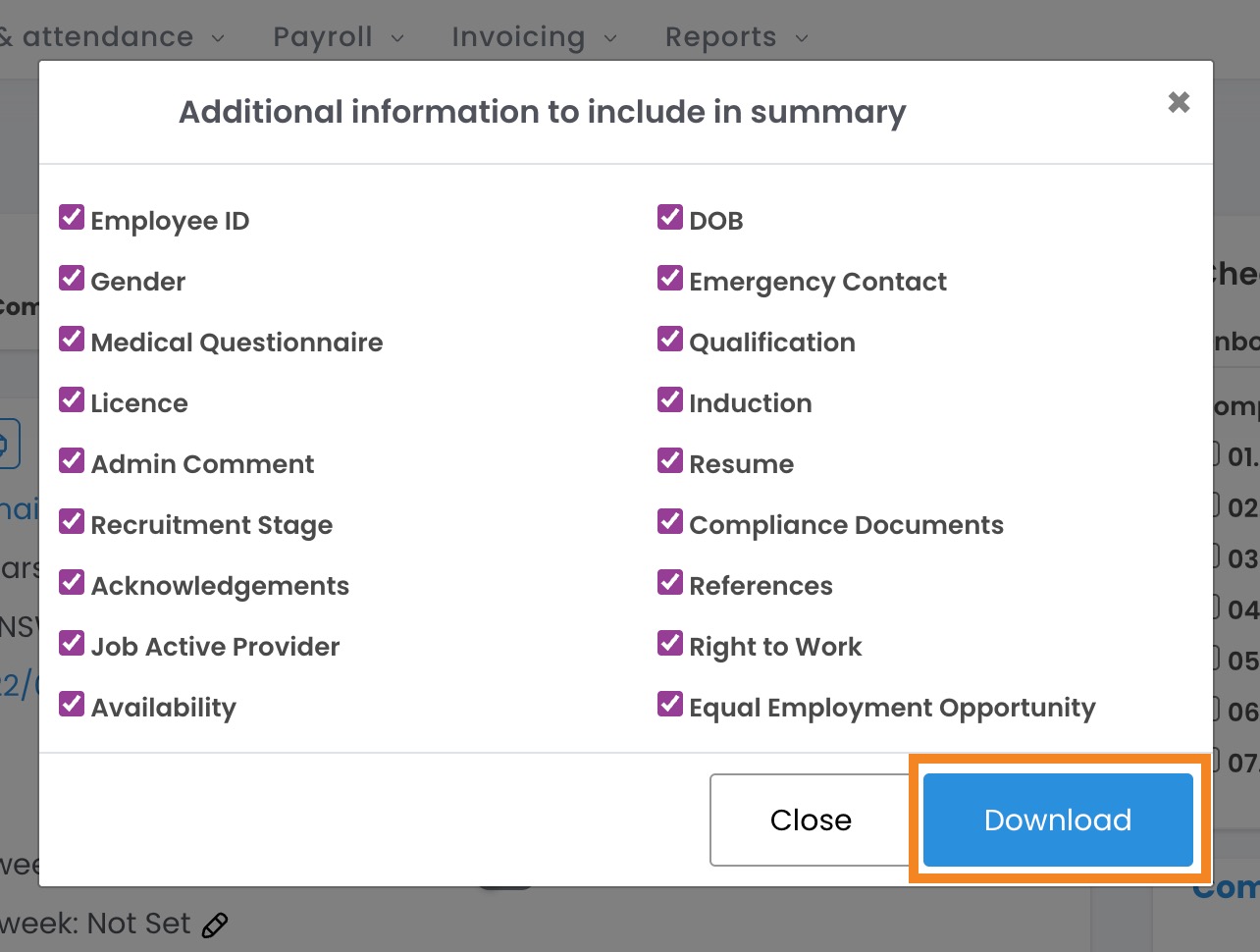
Task: Click the Close button
Action: click(x=811, y=820)
